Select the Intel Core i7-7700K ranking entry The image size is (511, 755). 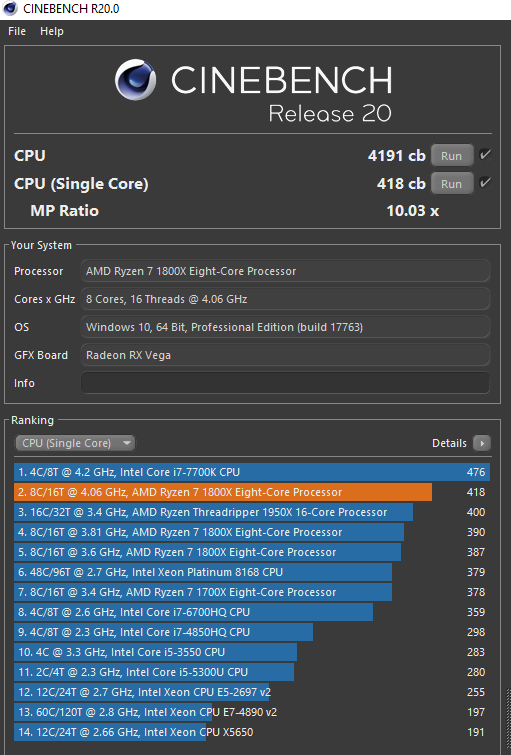click(x=252, y=472)
